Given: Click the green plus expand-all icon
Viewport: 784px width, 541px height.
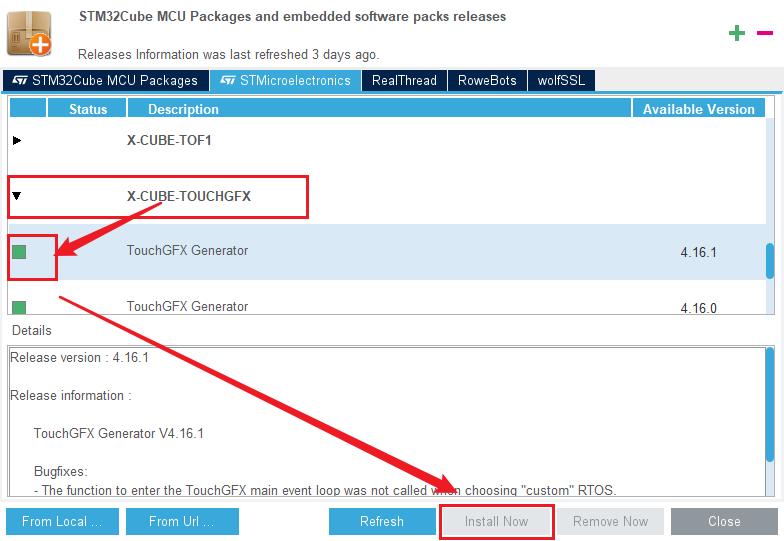Looking at the screenshot, I should [x=736, y=34].
